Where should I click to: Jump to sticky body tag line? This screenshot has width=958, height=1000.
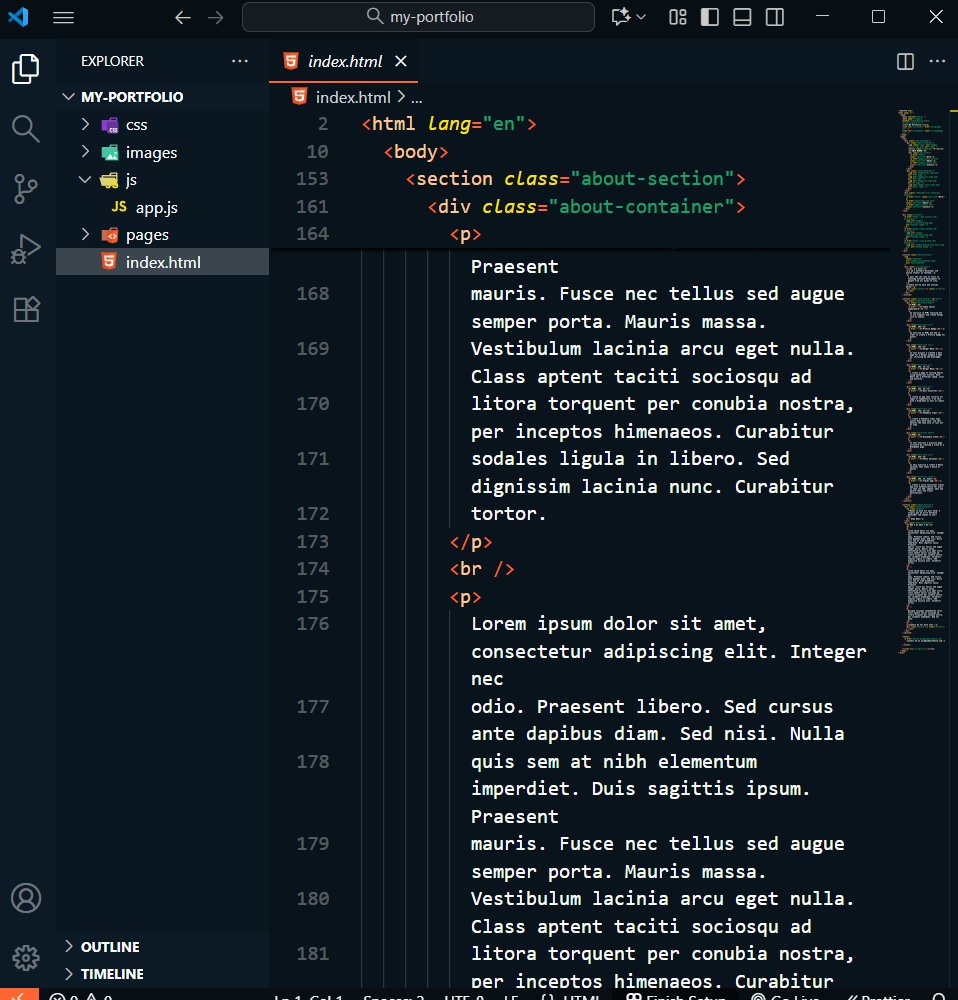(416, 152)
